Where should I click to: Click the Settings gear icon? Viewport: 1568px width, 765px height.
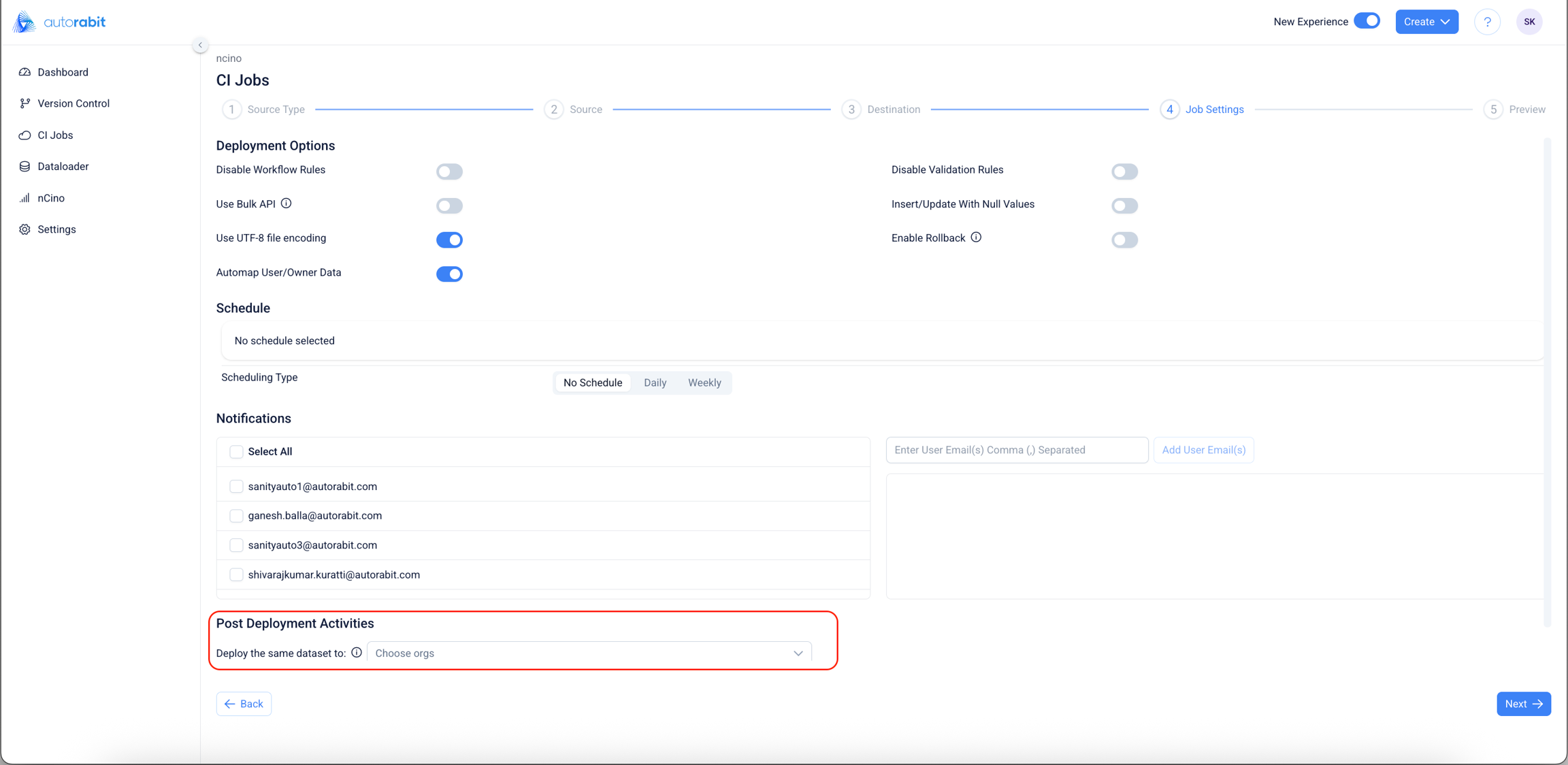(25, 229)
